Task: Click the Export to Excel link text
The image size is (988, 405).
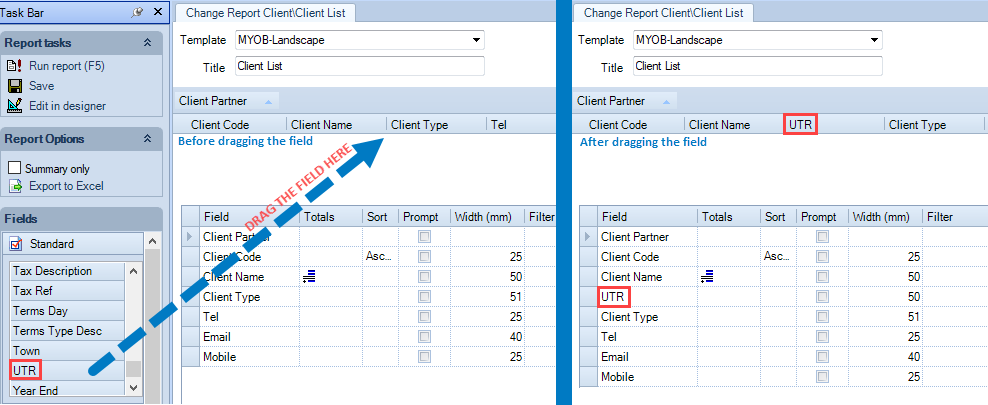Action: (x=66, y=186)
